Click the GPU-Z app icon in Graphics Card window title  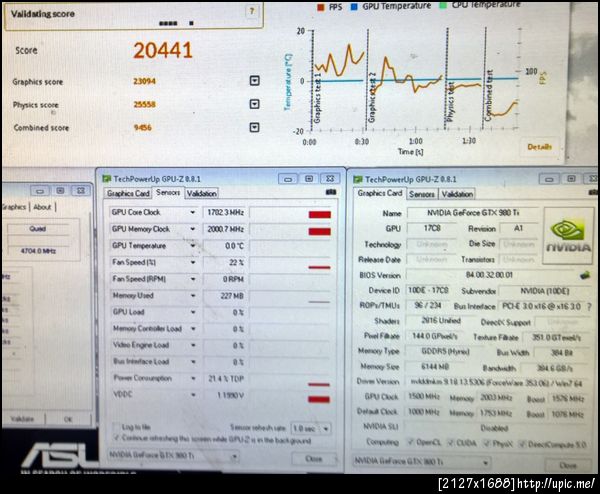(358, 179)
